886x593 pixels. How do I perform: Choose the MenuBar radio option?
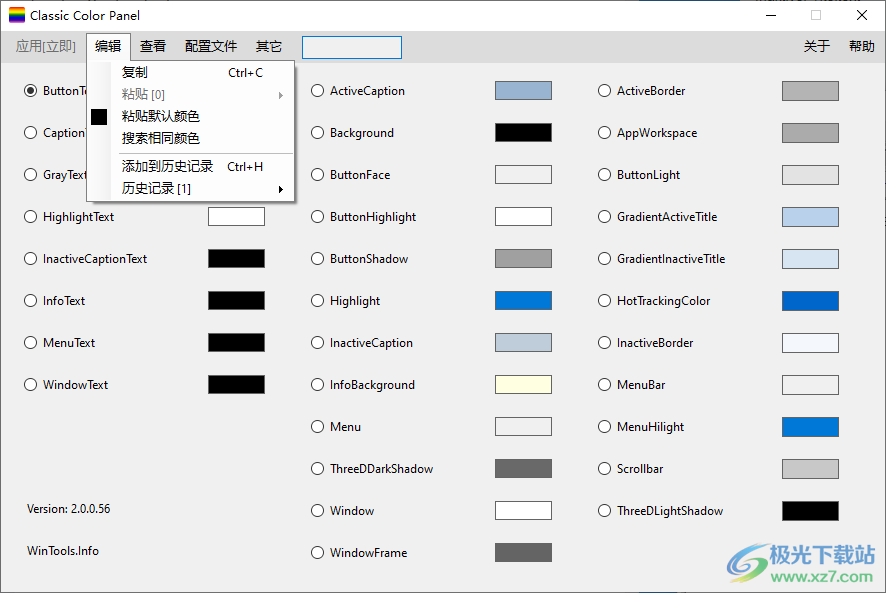pos(605,385)
